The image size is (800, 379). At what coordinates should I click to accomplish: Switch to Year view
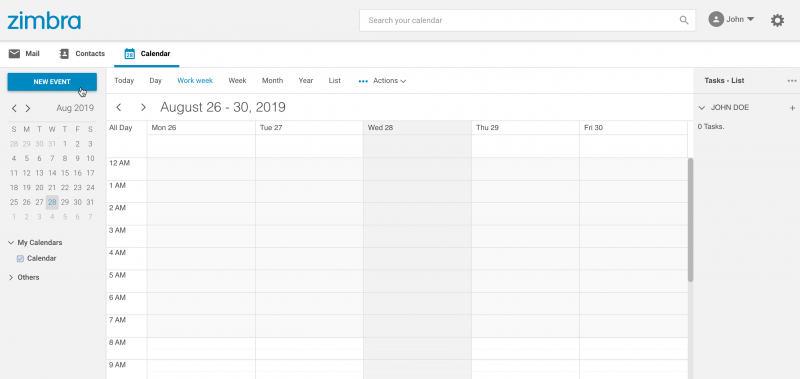(306, 81)
